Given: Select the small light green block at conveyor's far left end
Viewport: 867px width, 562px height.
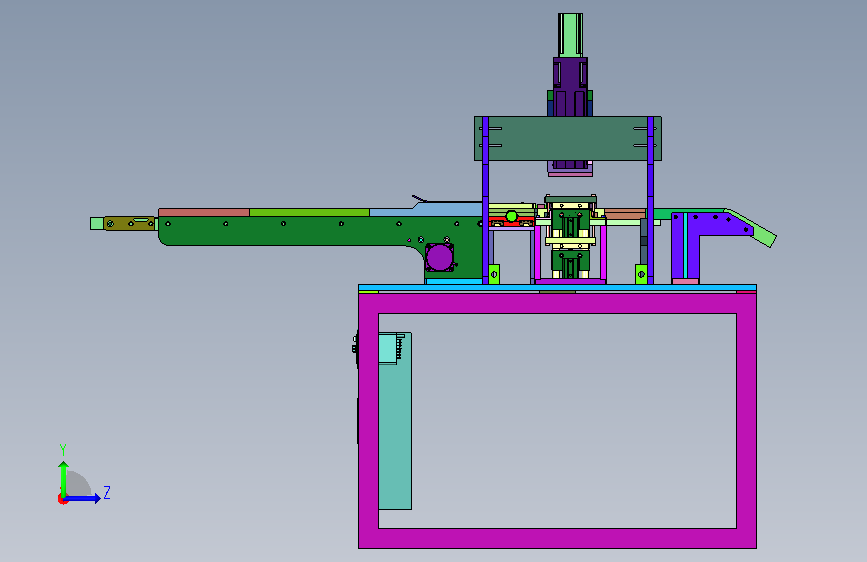Looking at the screenshot, I should [x=97, y=223].
